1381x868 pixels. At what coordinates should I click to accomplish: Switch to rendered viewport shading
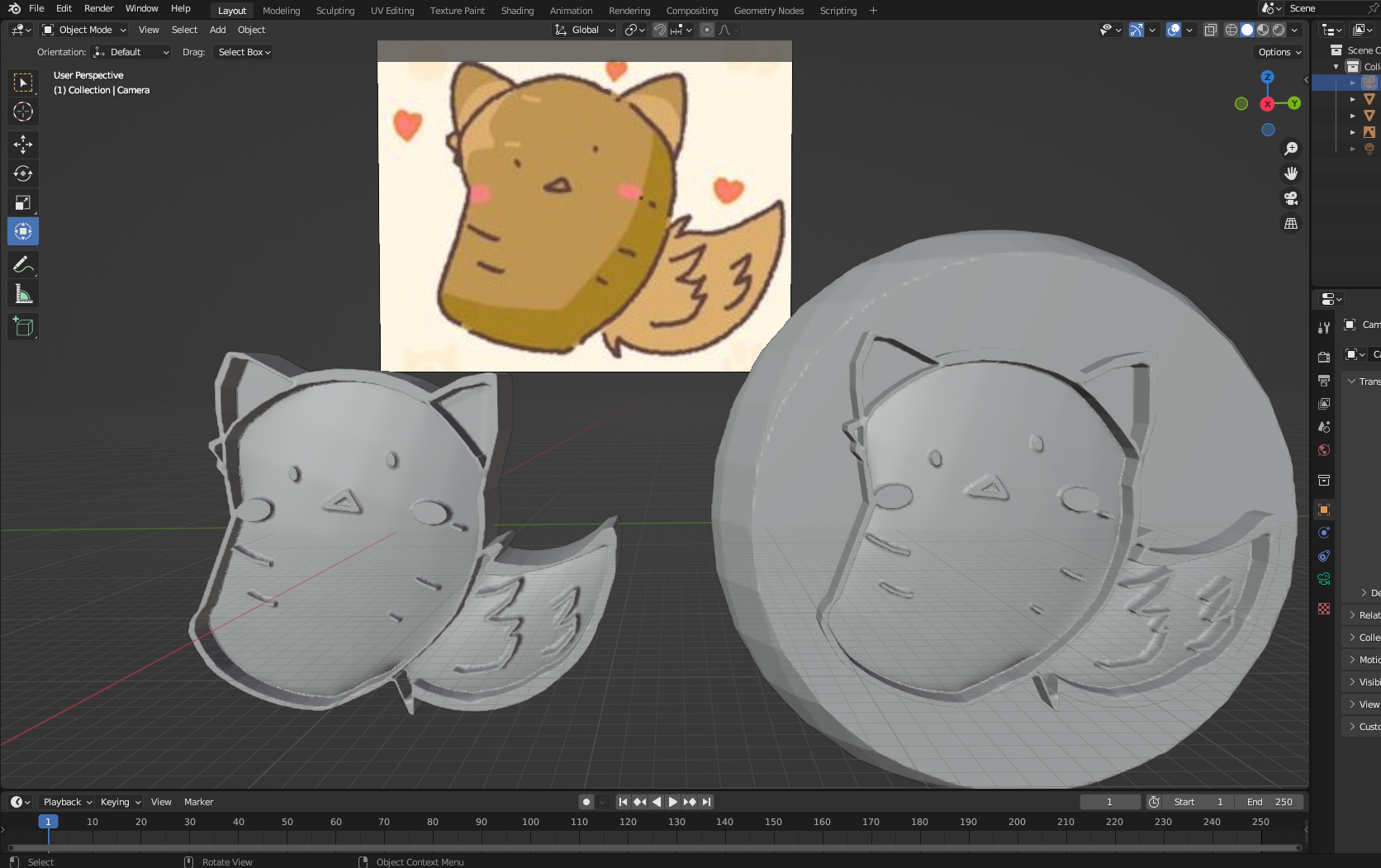point(1279,30)
